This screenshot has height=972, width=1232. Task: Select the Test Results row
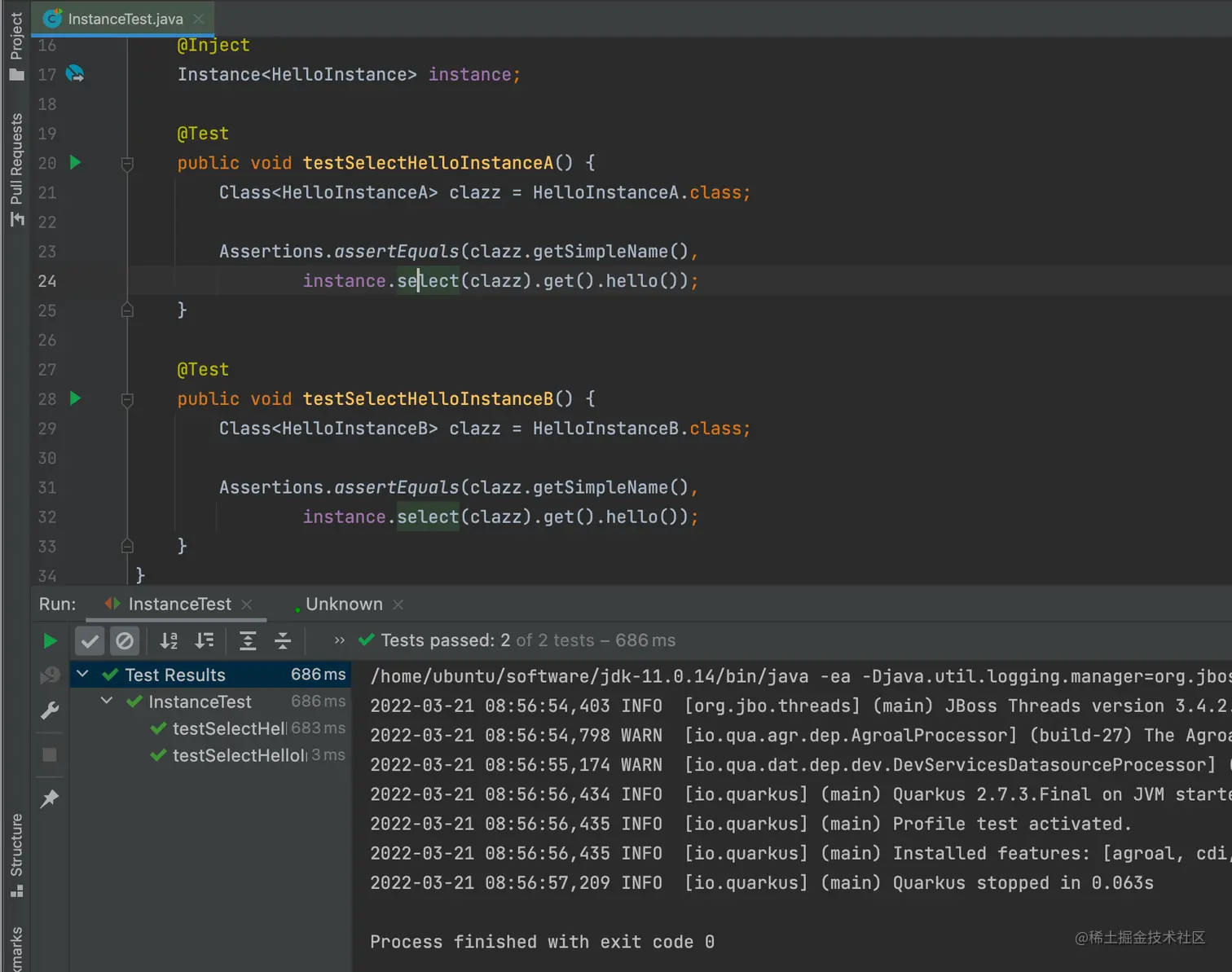click(x=210, y=675)
